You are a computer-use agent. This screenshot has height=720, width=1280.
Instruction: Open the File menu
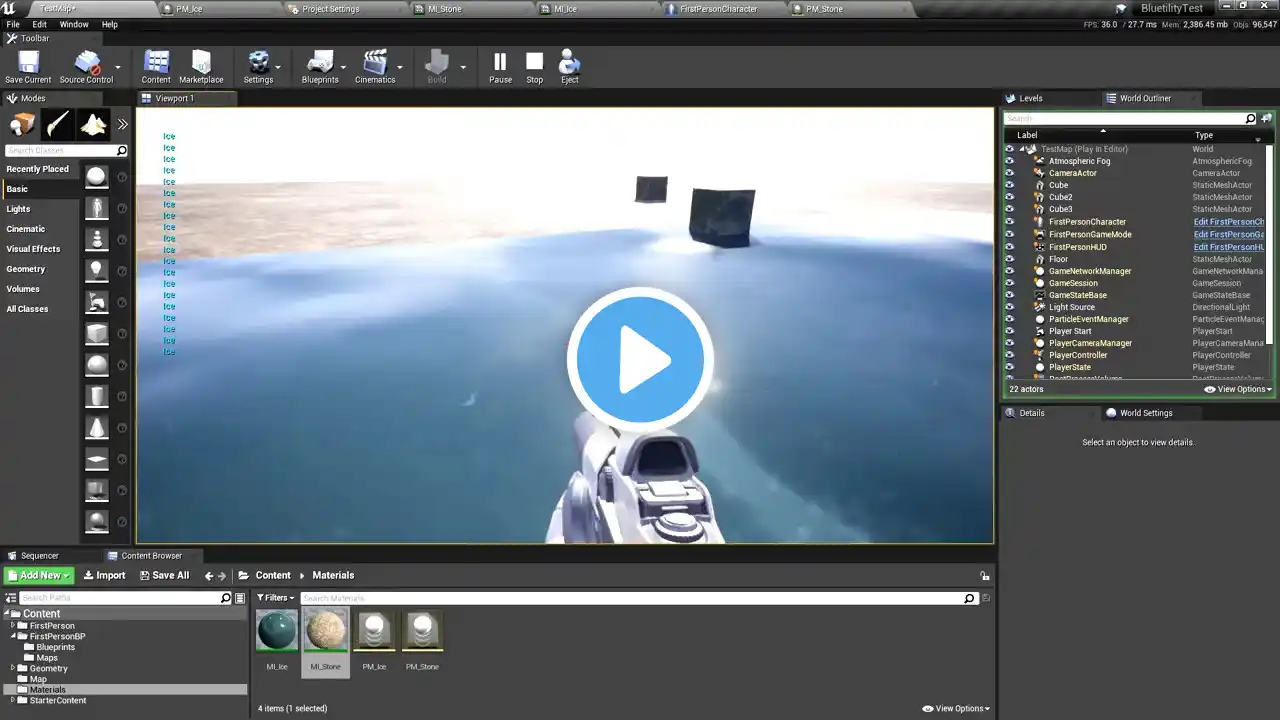[x=13, y=25]
